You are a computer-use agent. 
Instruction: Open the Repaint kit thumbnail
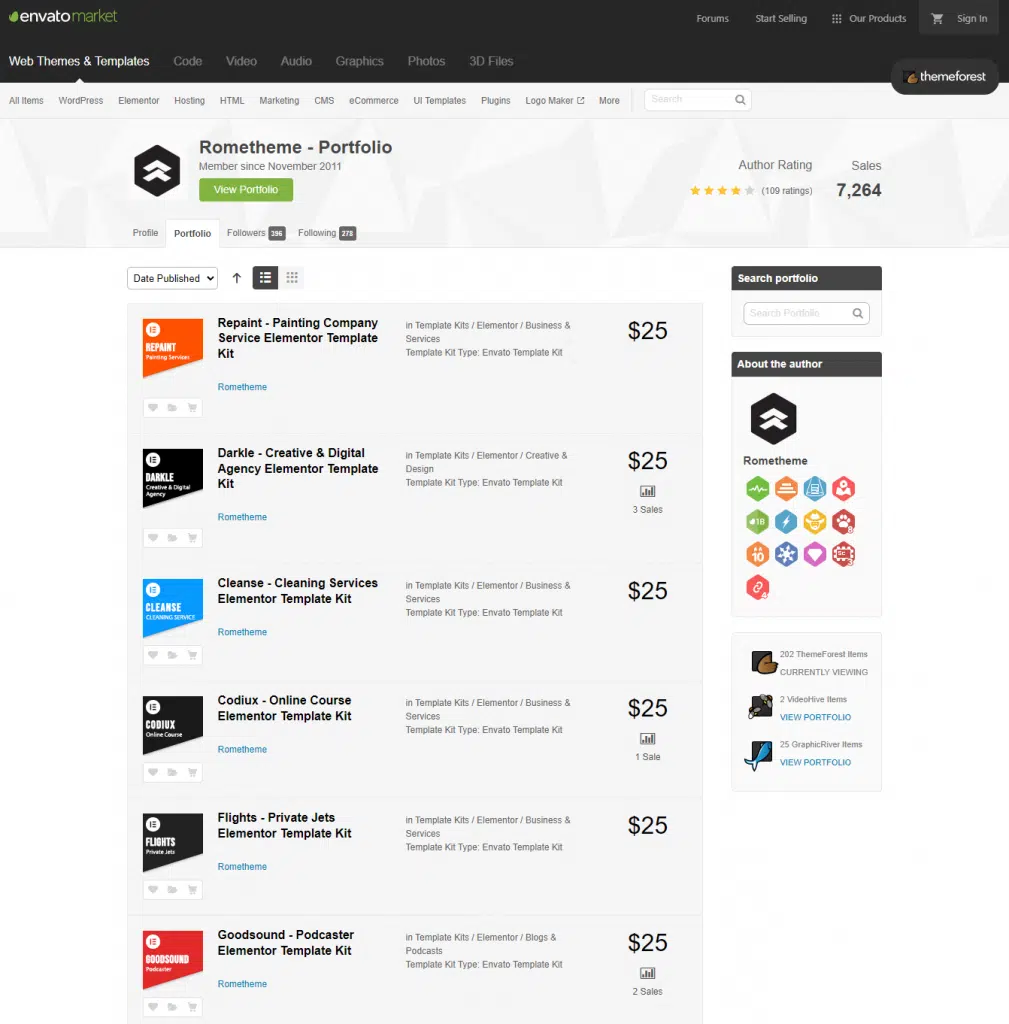(x=172, y=348)
